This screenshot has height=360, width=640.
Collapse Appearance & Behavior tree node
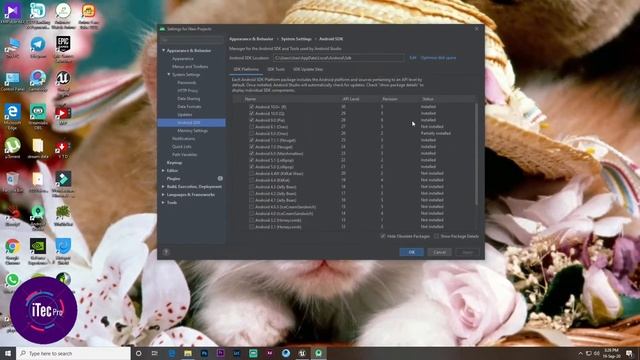[164, 51]
